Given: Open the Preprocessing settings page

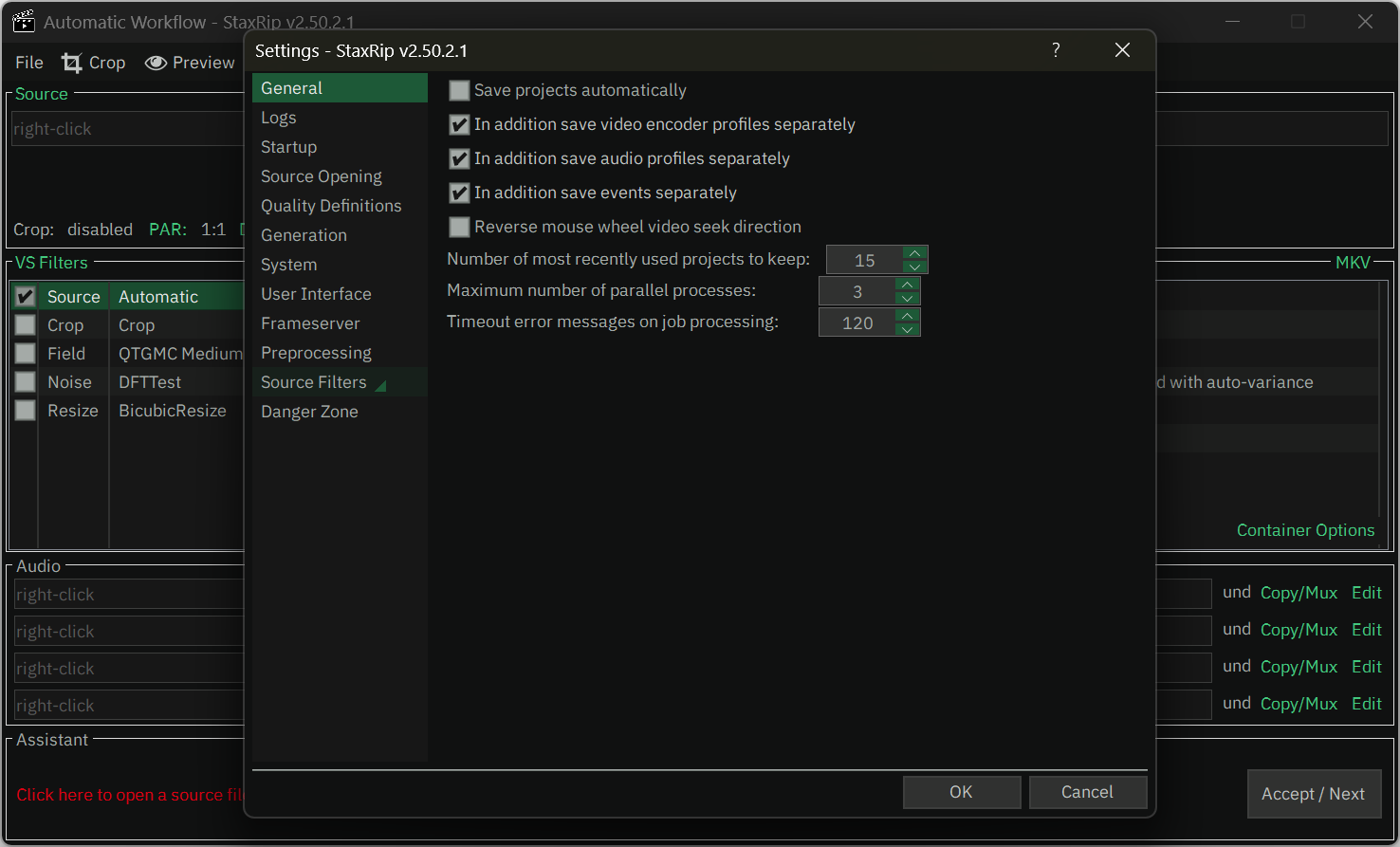Looking at the screenshot, I should point(340,353).
